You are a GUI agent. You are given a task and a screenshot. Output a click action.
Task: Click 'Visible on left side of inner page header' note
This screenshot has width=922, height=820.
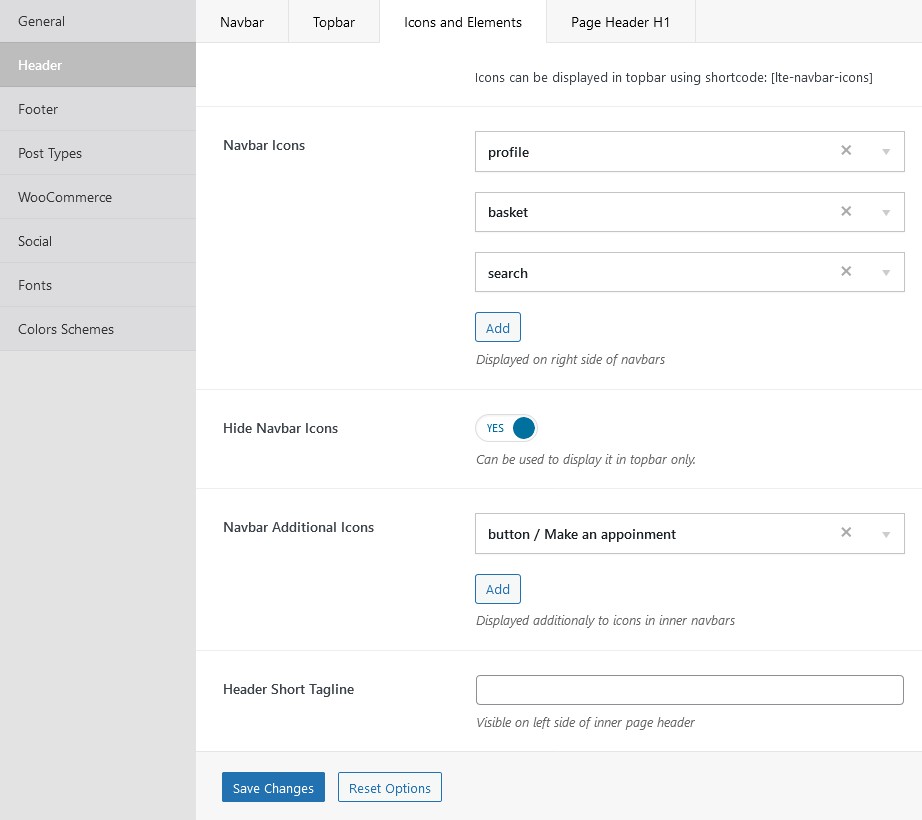pos(585,722)
